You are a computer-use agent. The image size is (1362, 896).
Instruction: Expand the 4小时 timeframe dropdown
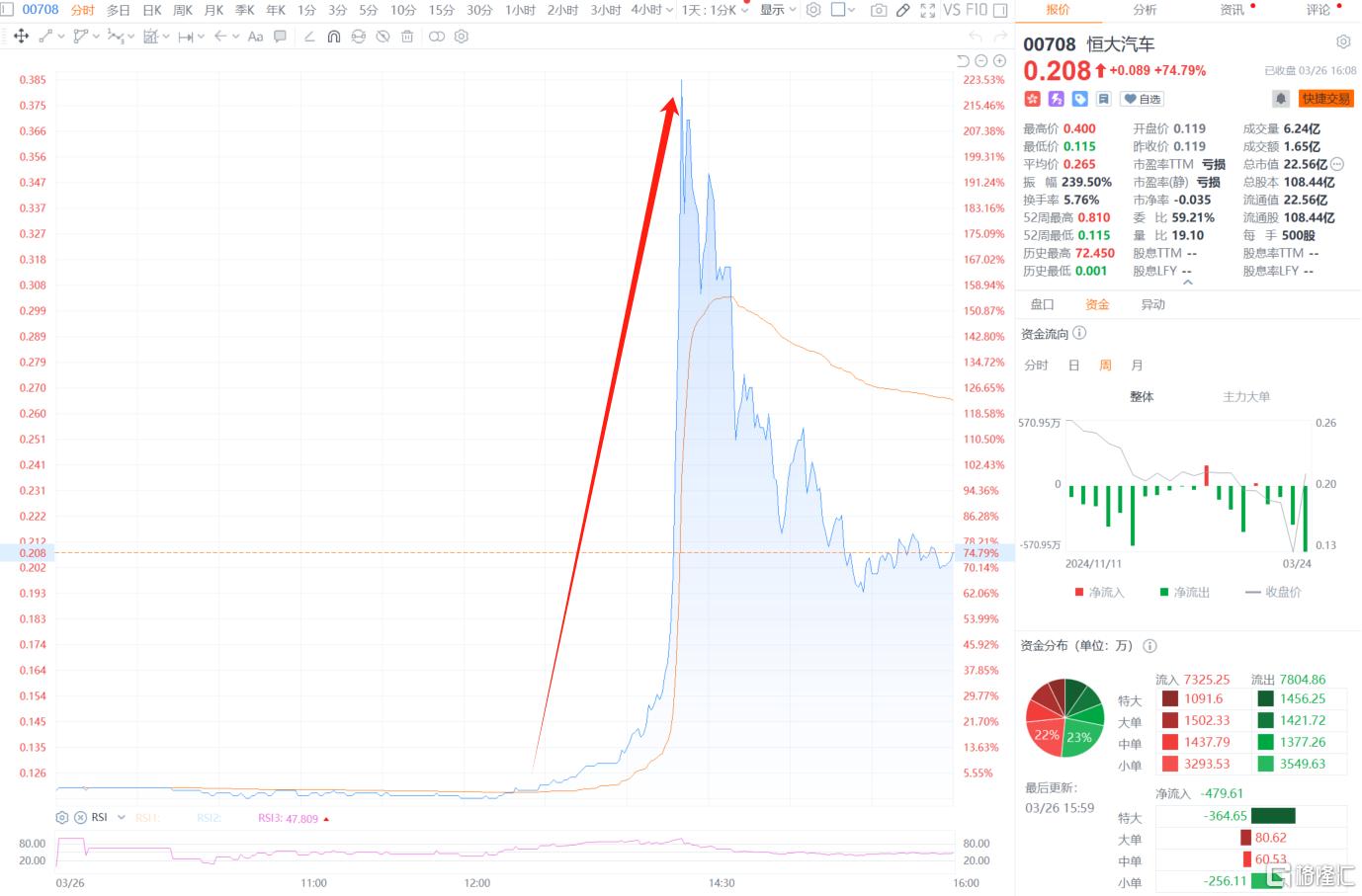click(669, 10)
